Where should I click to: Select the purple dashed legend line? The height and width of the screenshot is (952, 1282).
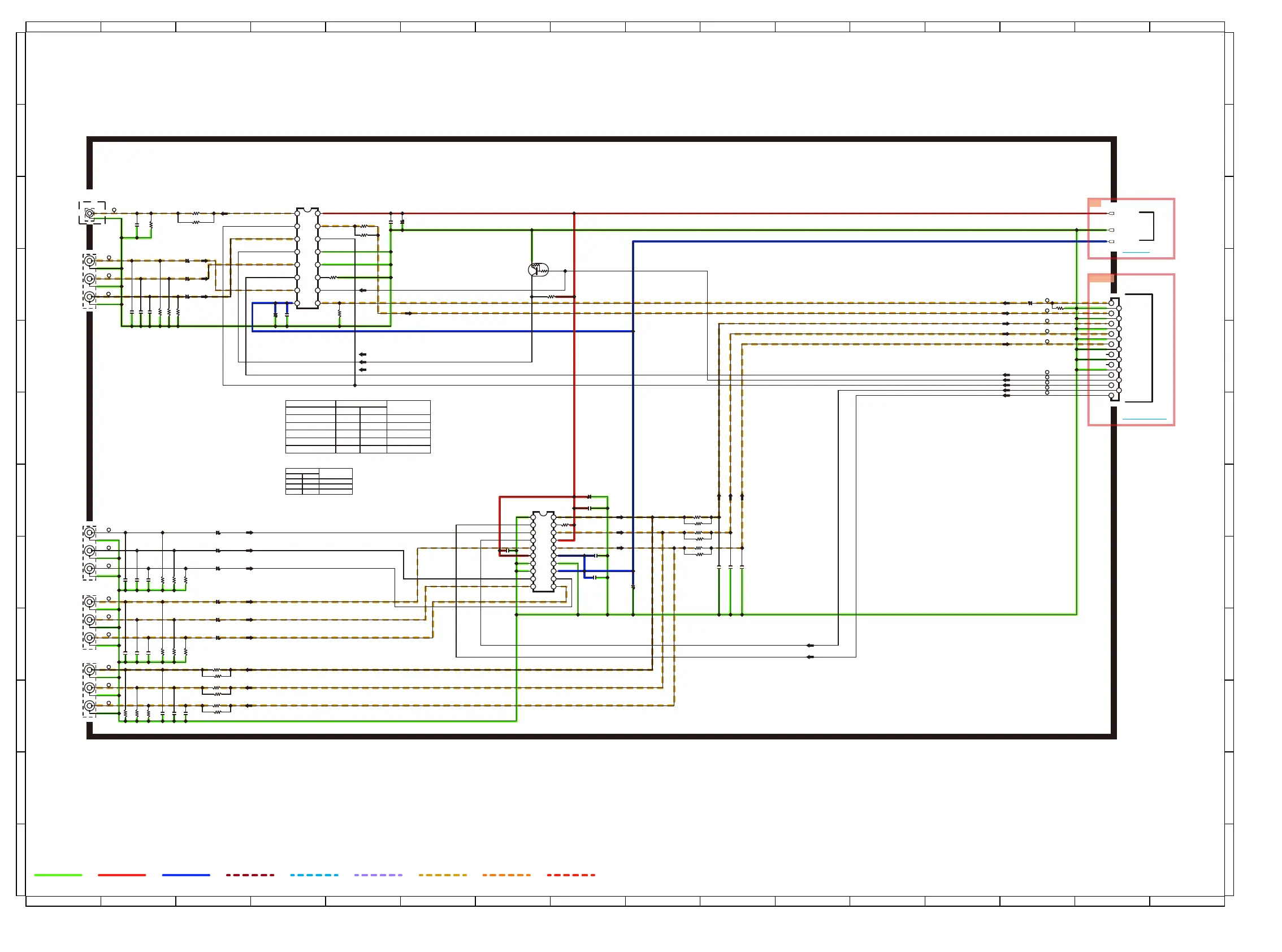[x=379, y=875]
